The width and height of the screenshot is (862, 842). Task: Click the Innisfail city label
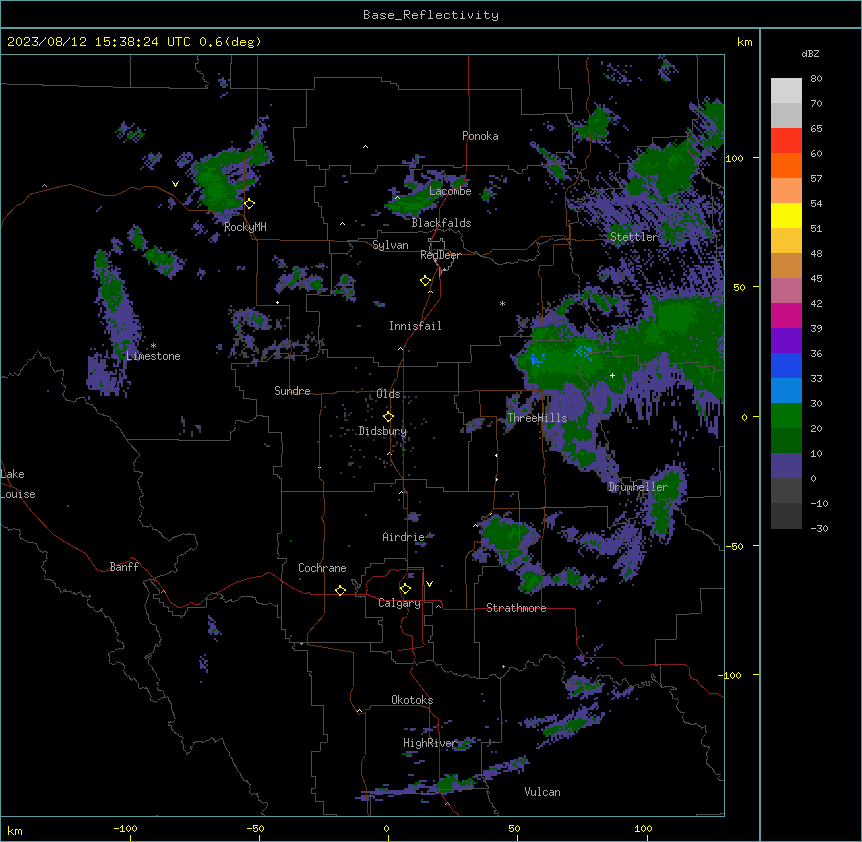click(415, 326)
